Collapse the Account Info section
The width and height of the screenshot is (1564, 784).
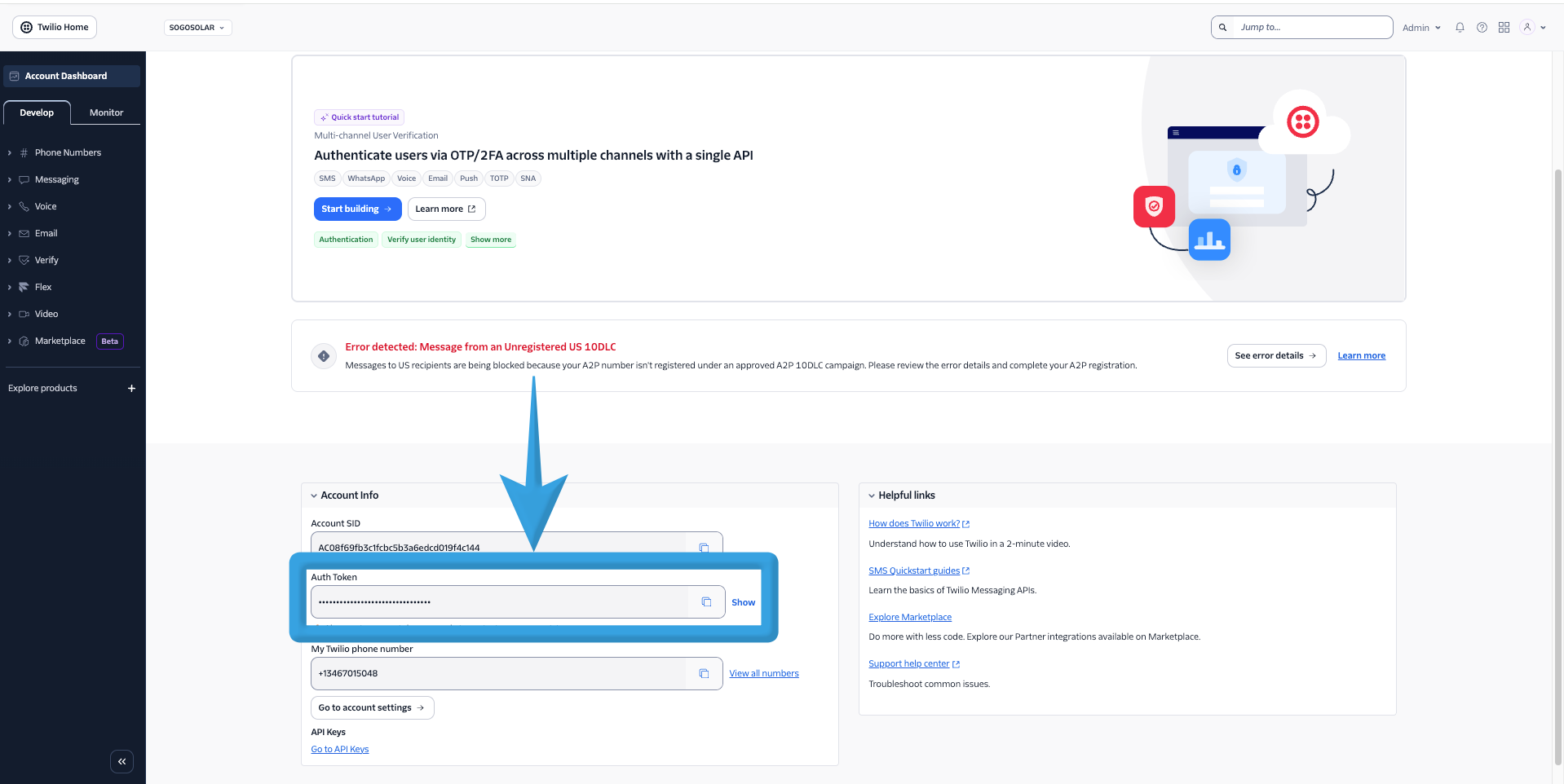pos(314,495)
